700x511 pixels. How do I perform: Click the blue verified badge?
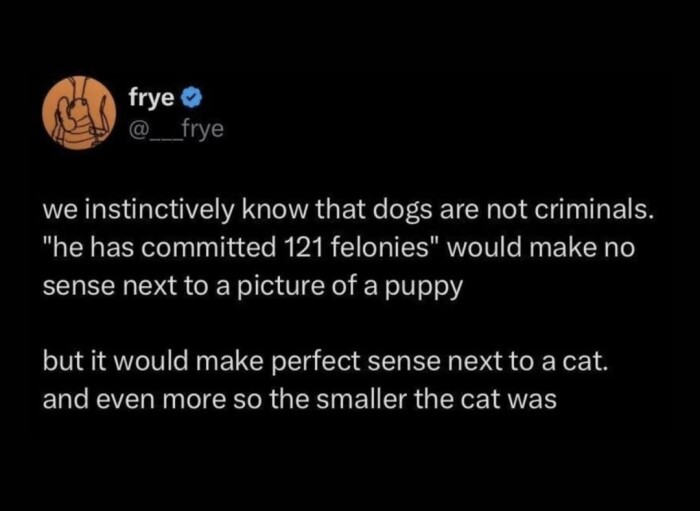(196, 99)
